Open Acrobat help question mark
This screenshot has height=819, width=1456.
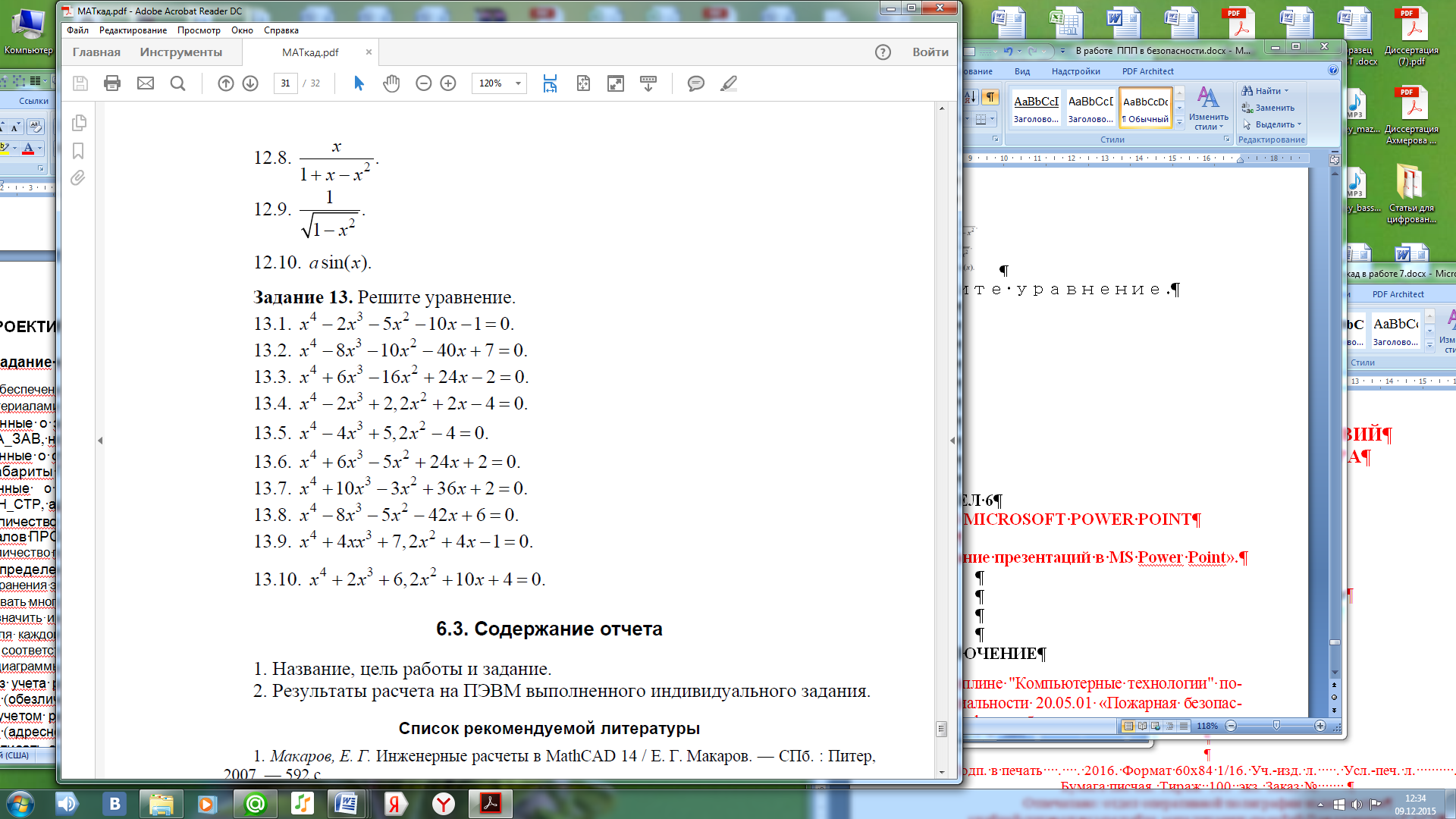(883, 52)
